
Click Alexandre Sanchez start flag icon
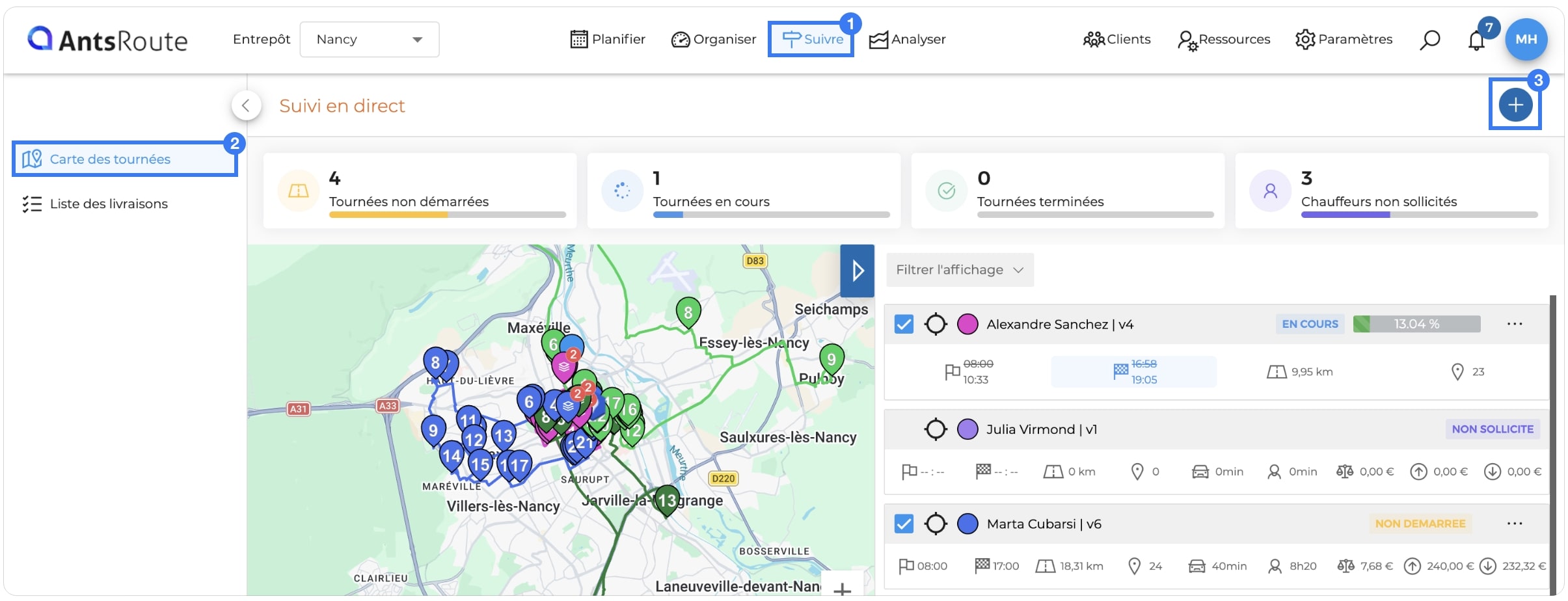pyautogui.click(x=952, y=371)
